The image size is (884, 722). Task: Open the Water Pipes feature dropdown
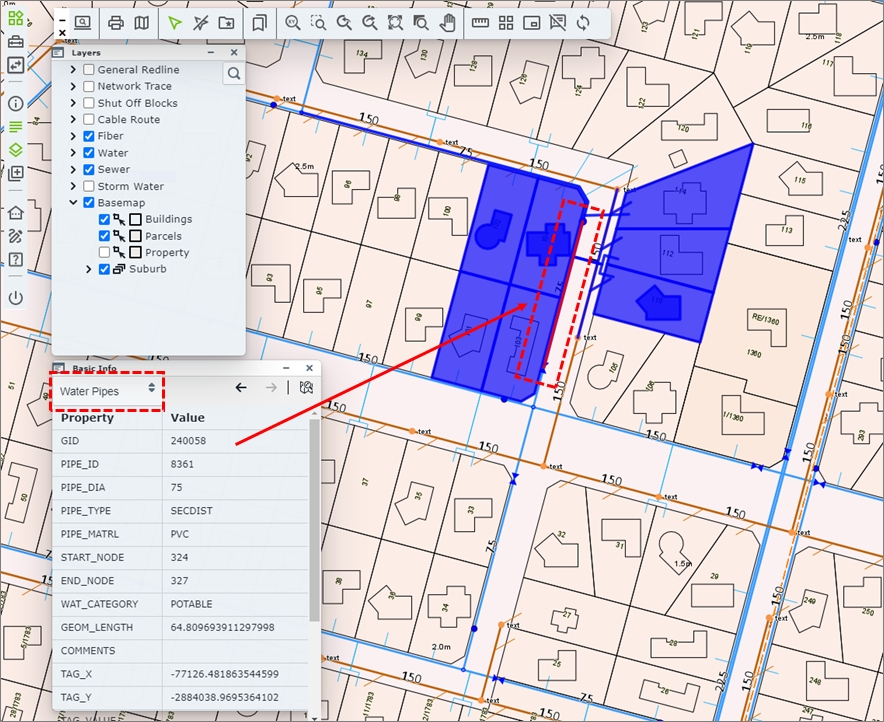107,391
